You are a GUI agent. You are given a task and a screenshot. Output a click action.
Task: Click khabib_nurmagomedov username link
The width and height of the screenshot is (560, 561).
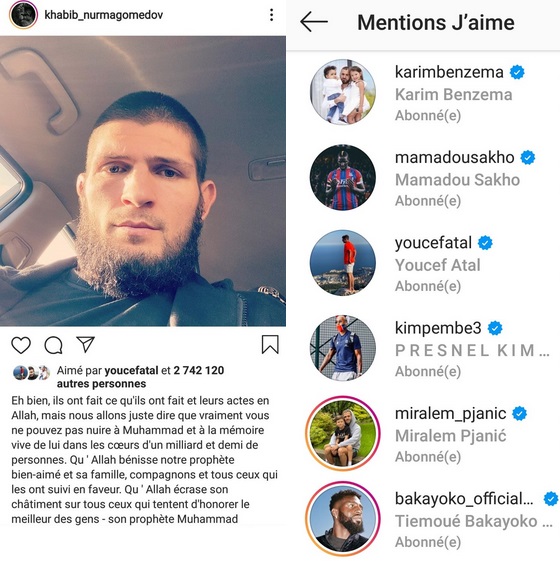[x=103, y=15]
